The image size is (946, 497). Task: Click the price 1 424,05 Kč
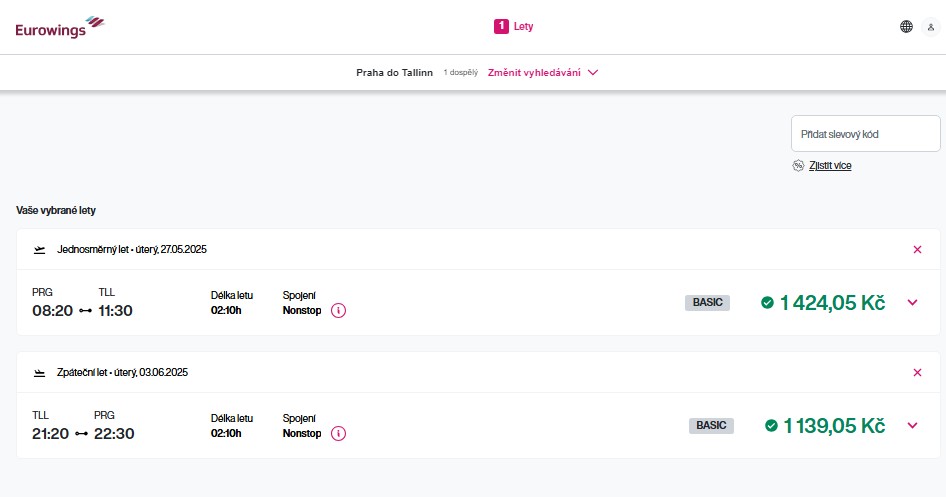[832, 303]
